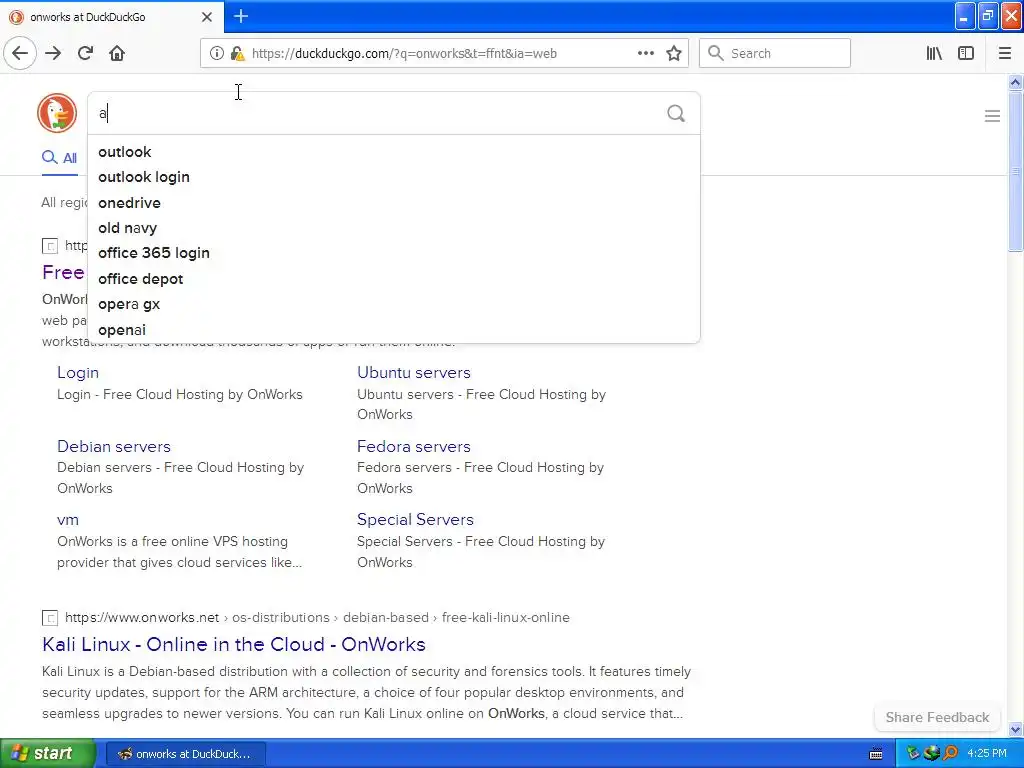Open the Library toolbar icon

(934, 54)
